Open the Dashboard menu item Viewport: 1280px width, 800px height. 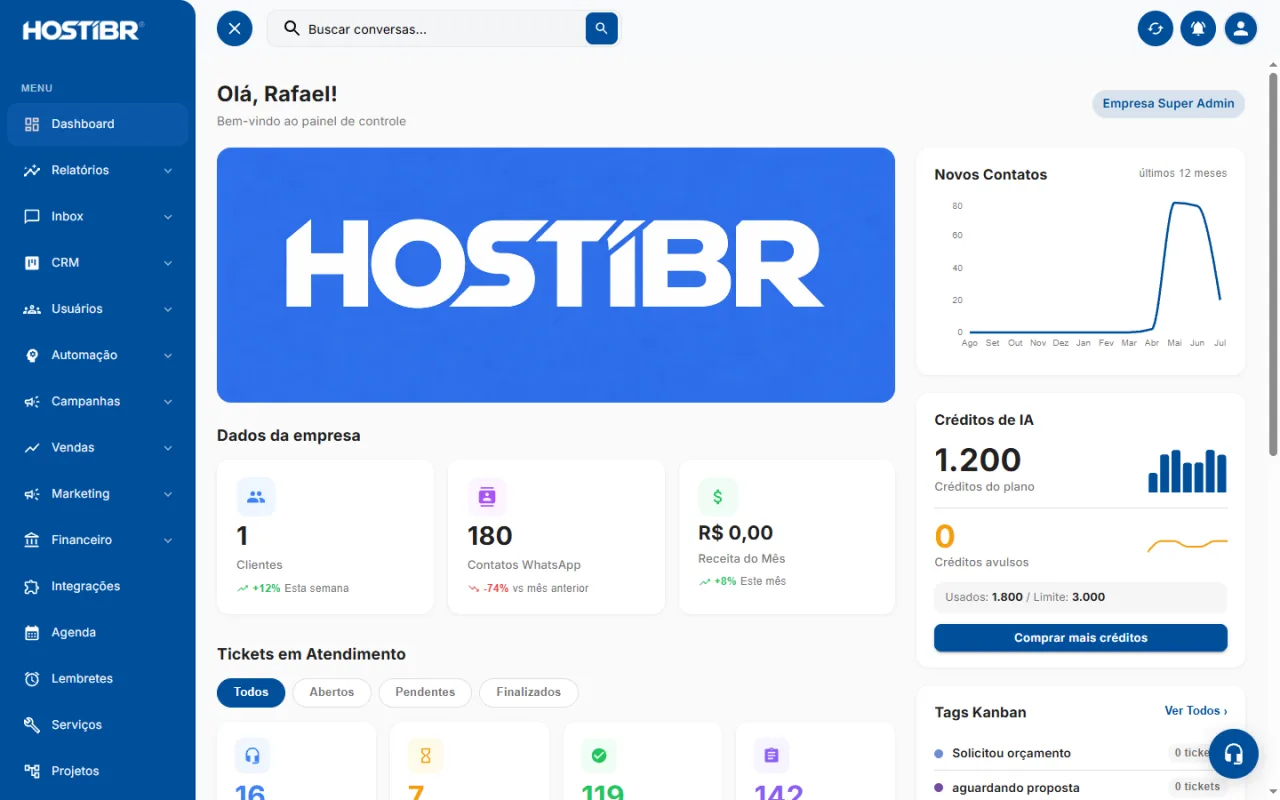click(x=97, y=124)
